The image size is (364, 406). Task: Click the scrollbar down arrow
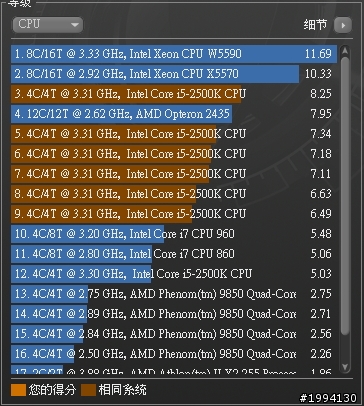[x=345, y=367]
